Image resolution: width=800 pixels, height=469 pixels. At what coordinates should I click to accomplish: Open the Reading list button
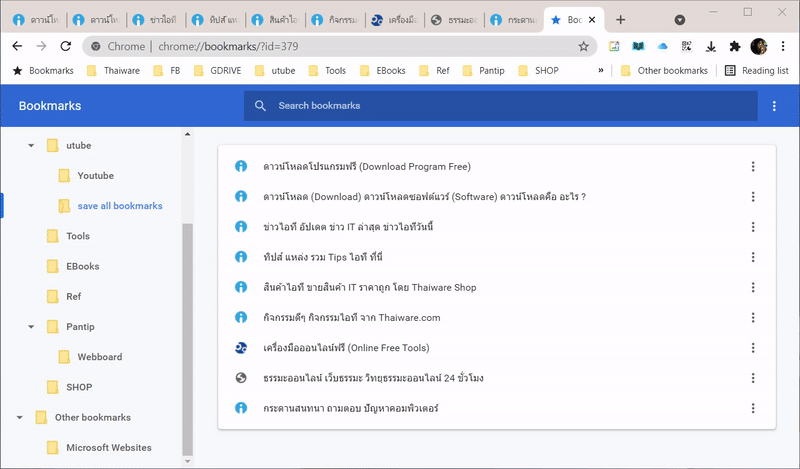click(757, 70)
